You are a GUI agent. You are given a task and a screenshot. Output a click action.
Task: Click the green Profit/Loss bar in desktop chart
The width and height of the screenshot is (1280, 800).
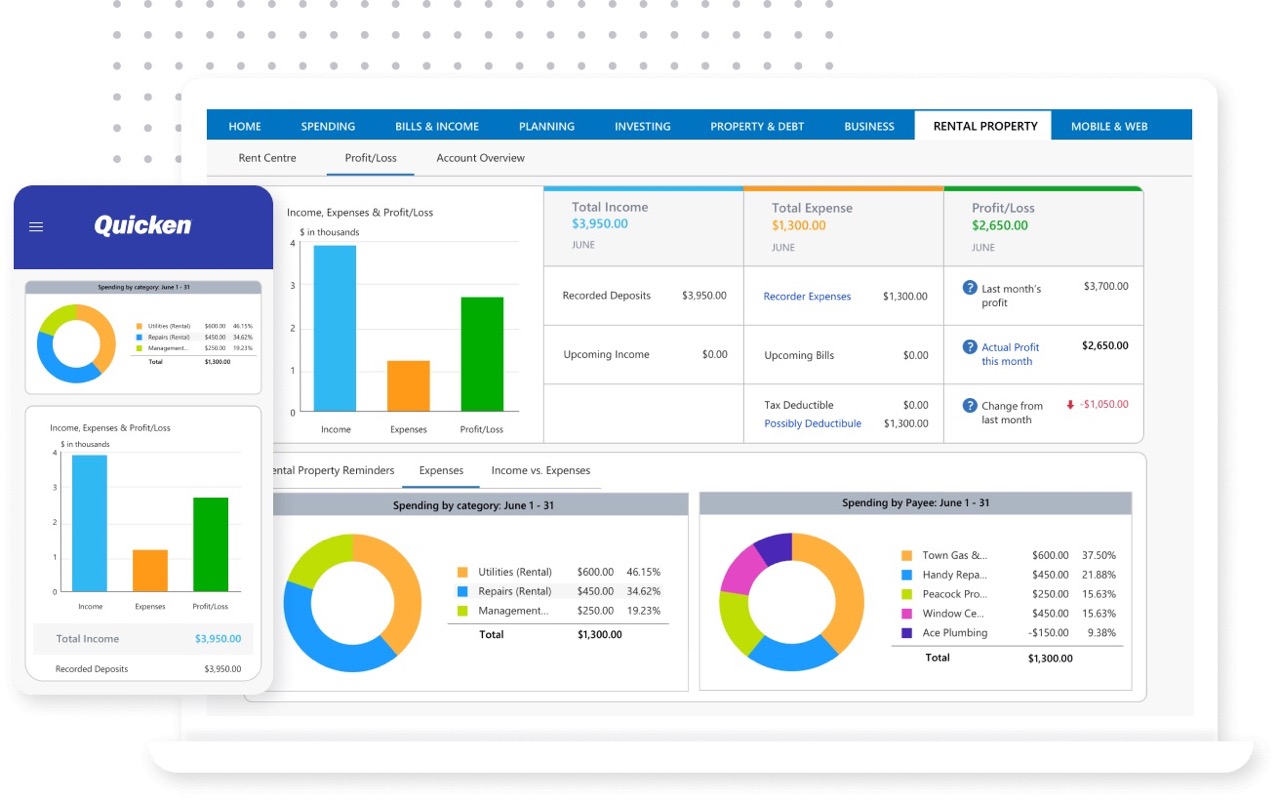482,354
